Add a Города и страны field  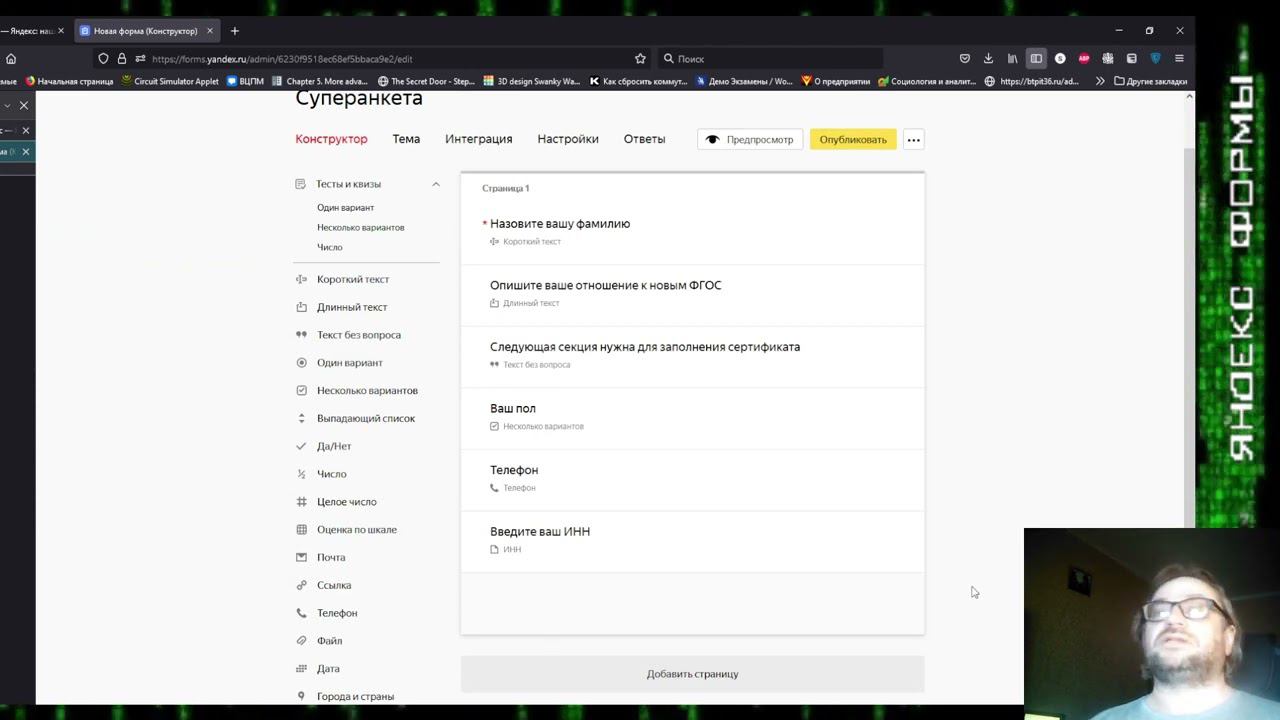click(355, 696)
